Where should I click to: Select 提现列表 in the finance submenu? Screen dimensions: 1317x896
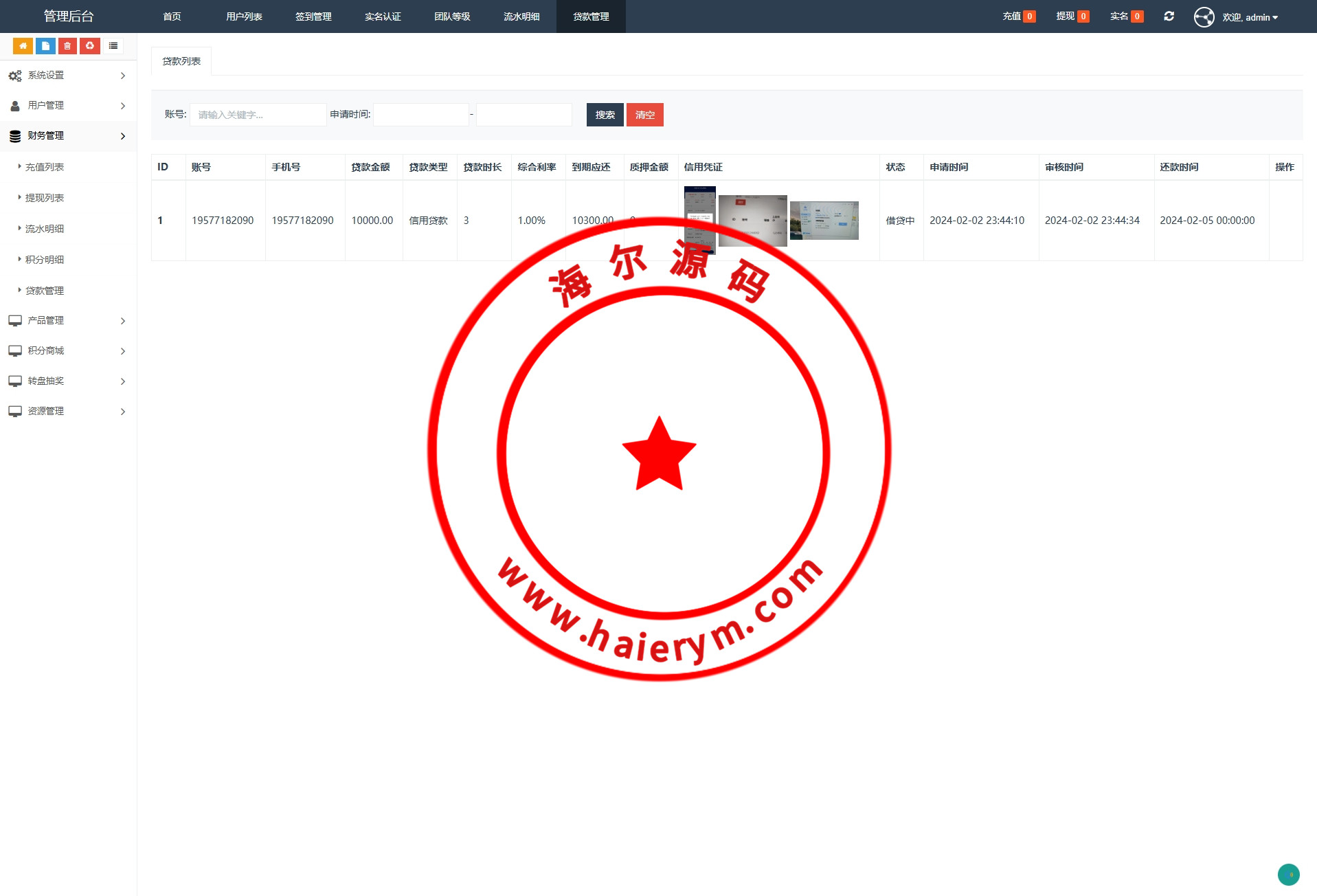45,198
